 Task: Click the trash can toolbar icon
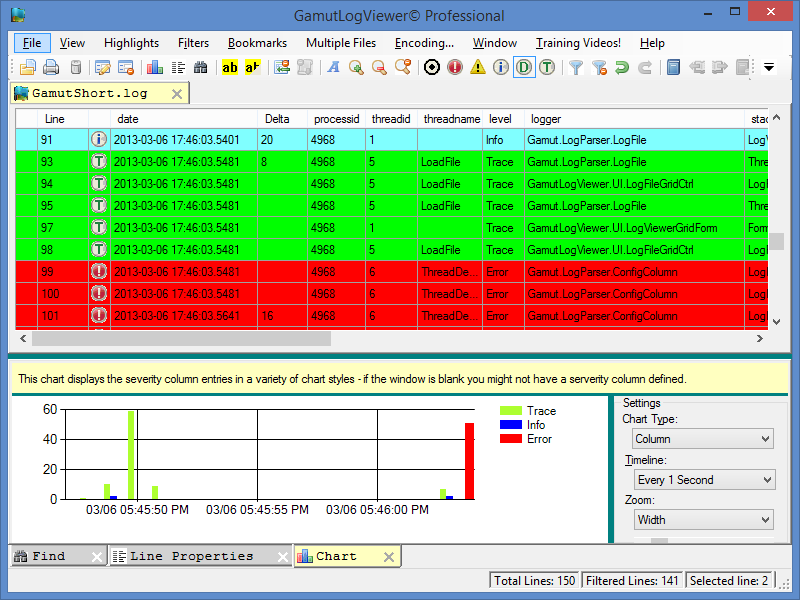(76, 67)
